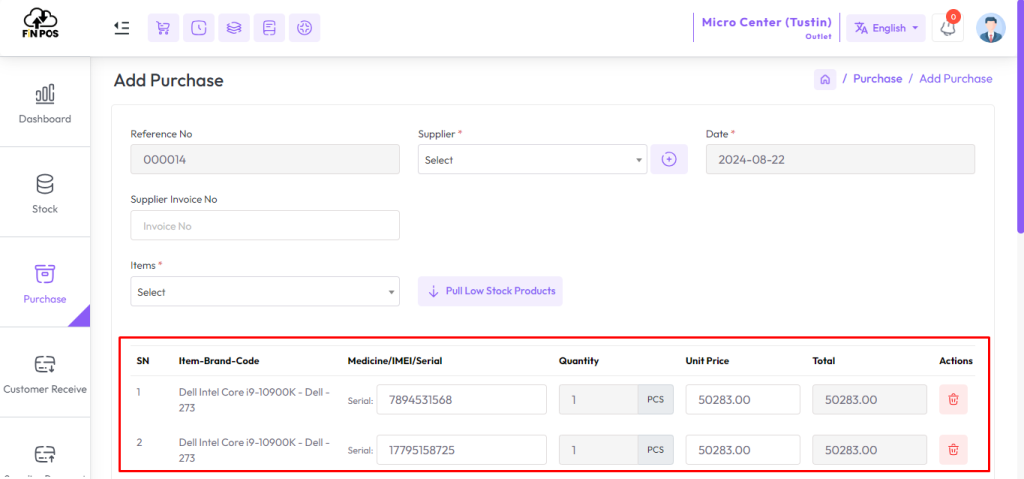Open Stock section in sidebar

click(x=45, y=192)
